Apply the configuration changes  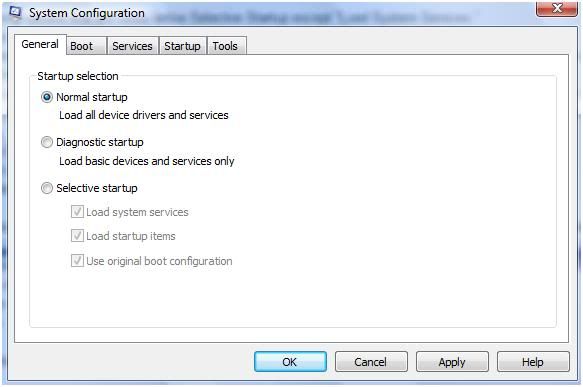click(x=452, y=362)
